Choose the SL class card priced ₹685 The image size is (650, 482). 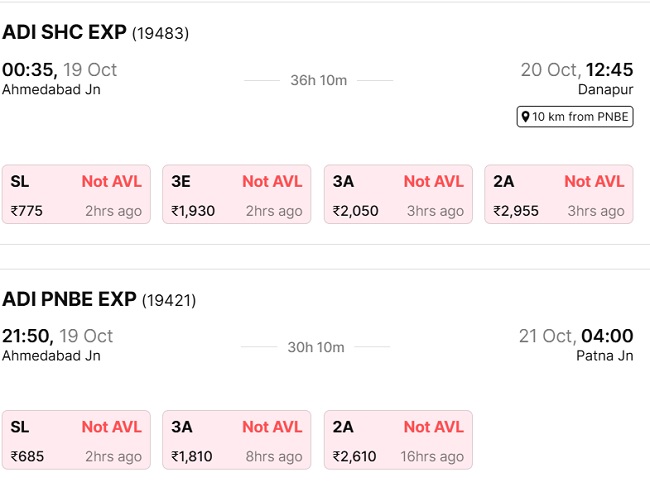coord(76,440)
